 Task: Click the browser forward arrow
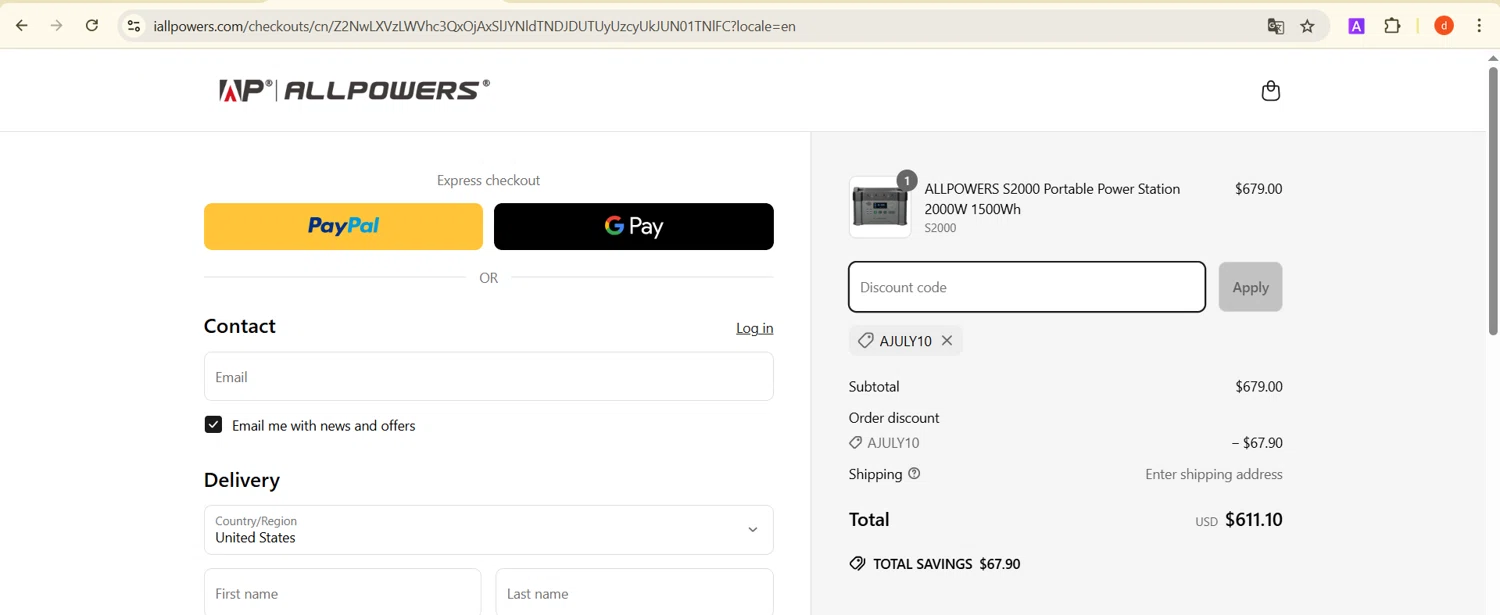click(57, 26)
